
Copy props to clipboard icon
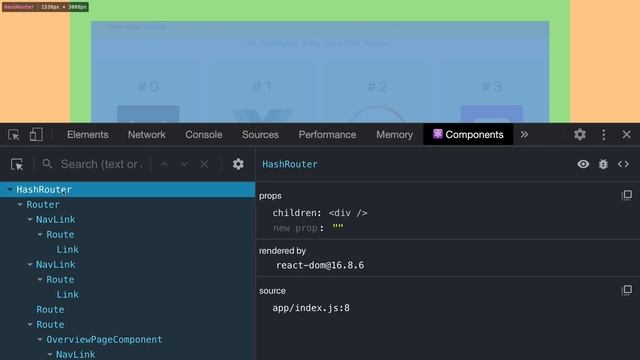coord(627,195)
